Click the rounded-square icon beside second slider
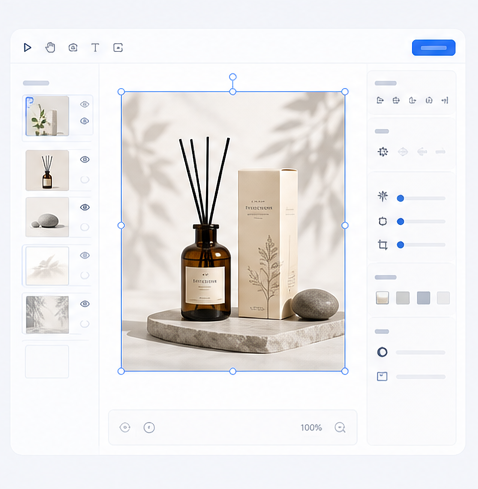 (x=383, y=221)
